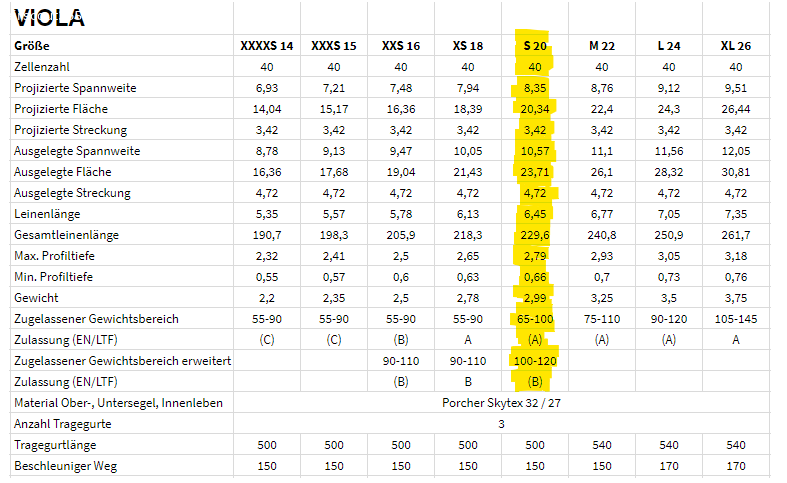Image resolution: width=787 pixels, height=483 pixels.
Task: Click highlighted value 6,45
Action: click(535, 214)
